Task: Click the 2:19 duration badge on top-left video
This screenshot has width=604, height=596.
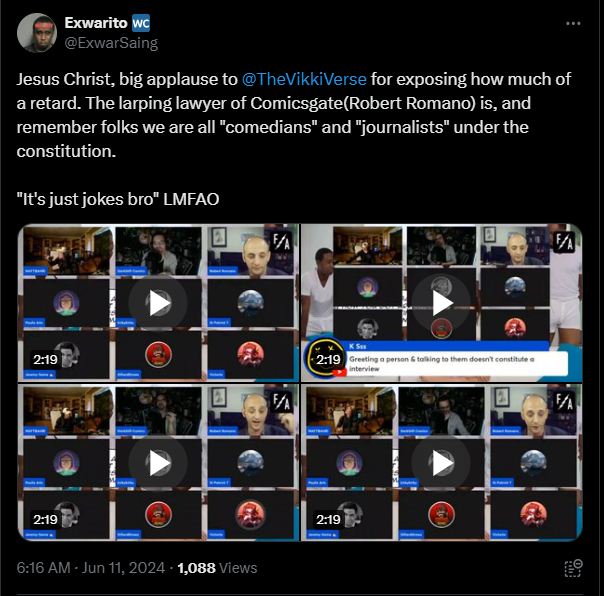Action: (x=45, y=359)
